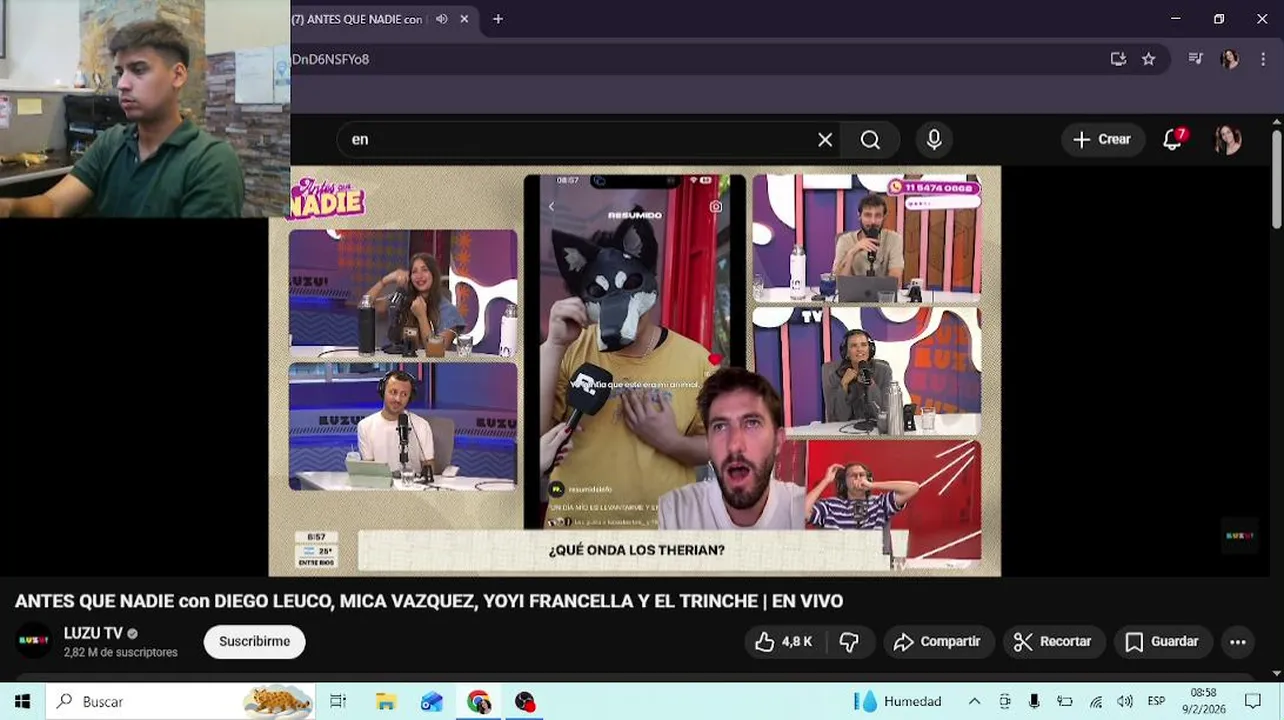Open network settings tray icon
This screenshot has height=720, width=1284.
pos(1096,701)
